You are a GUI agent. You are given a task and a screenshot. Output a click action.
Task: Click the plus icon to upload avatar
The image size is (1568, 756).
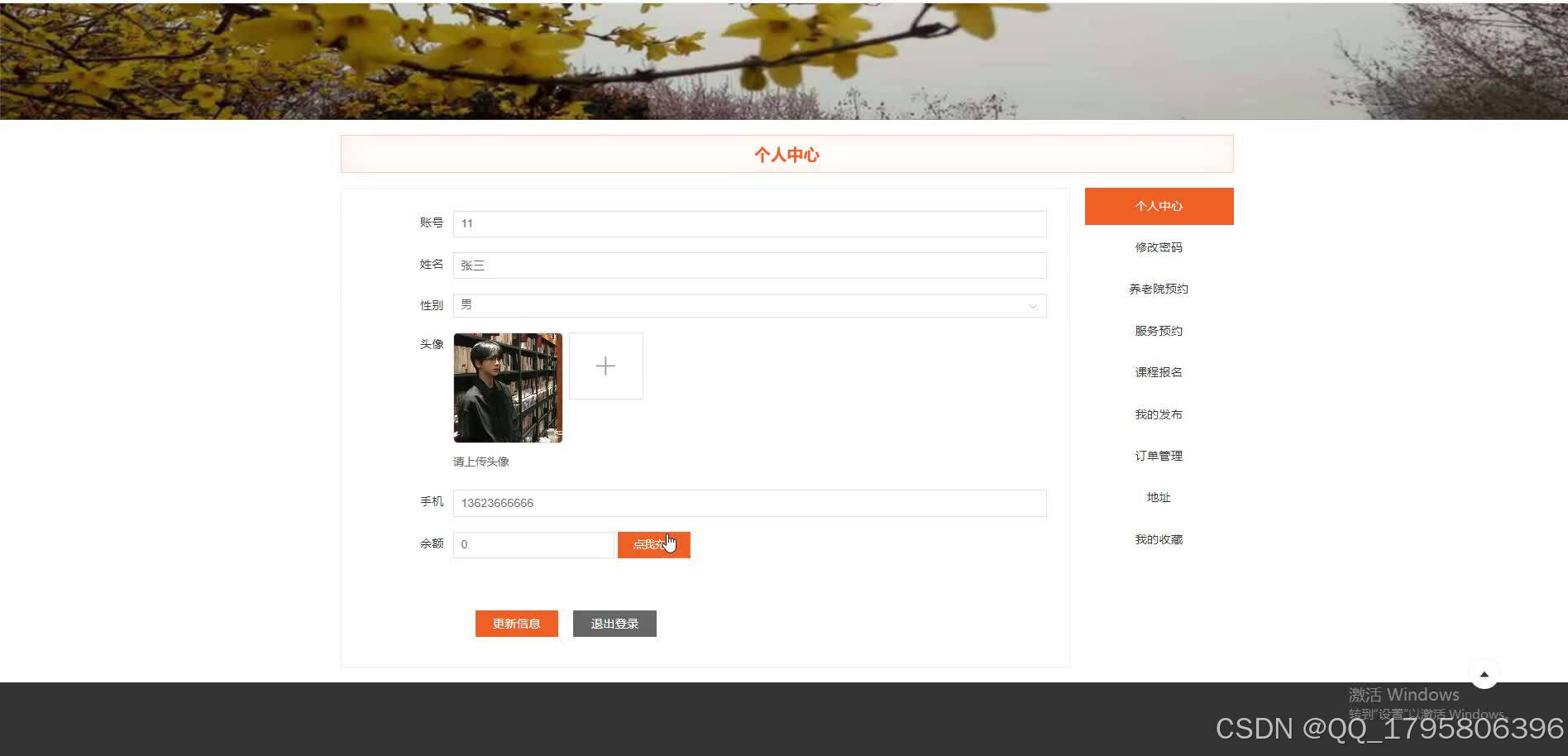coord(605,366)
